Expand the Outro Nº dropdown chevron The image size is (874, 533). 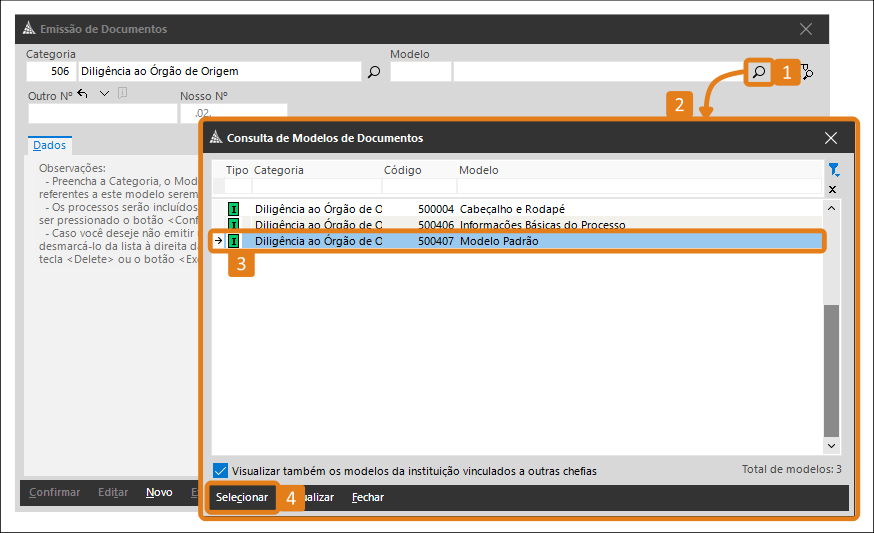tap(104, 94)
